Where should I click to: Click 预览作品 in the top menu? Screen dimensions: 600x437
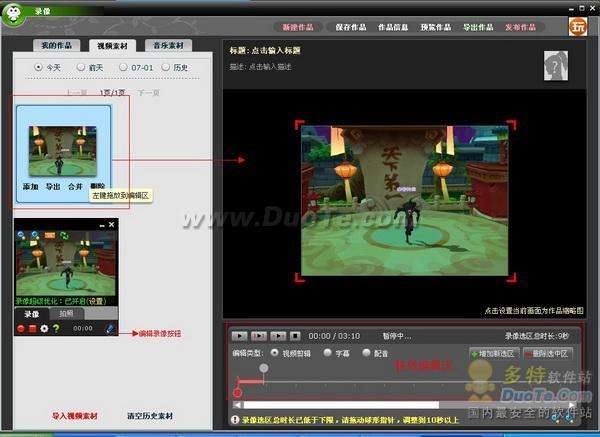click(436, 27)
